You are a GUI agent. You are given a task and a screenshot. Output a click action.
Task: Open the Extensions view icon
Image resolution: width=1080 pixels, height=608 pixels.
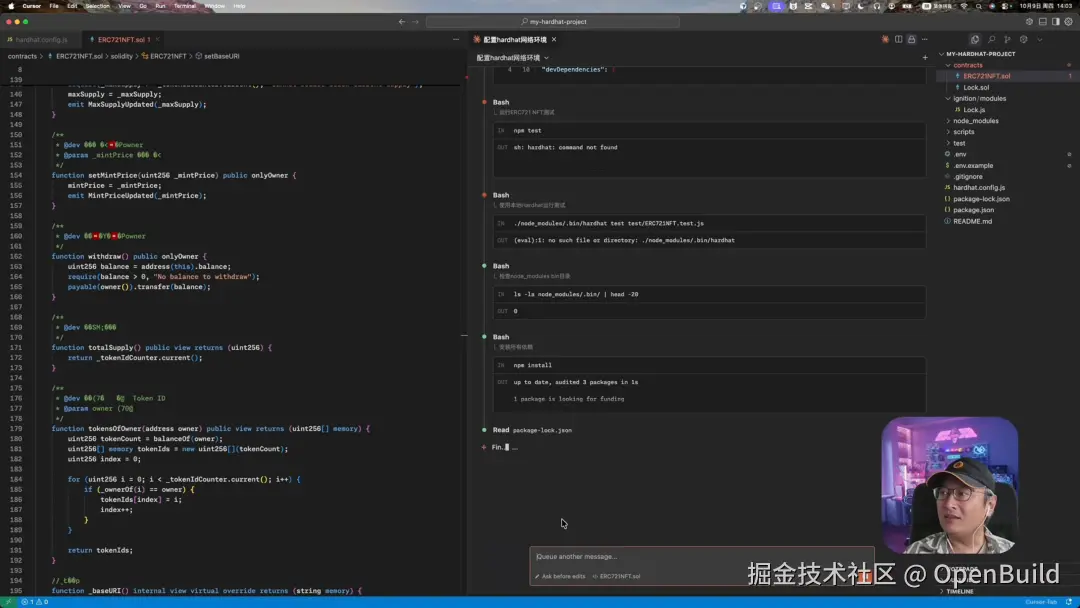(x=1024, y=40)
